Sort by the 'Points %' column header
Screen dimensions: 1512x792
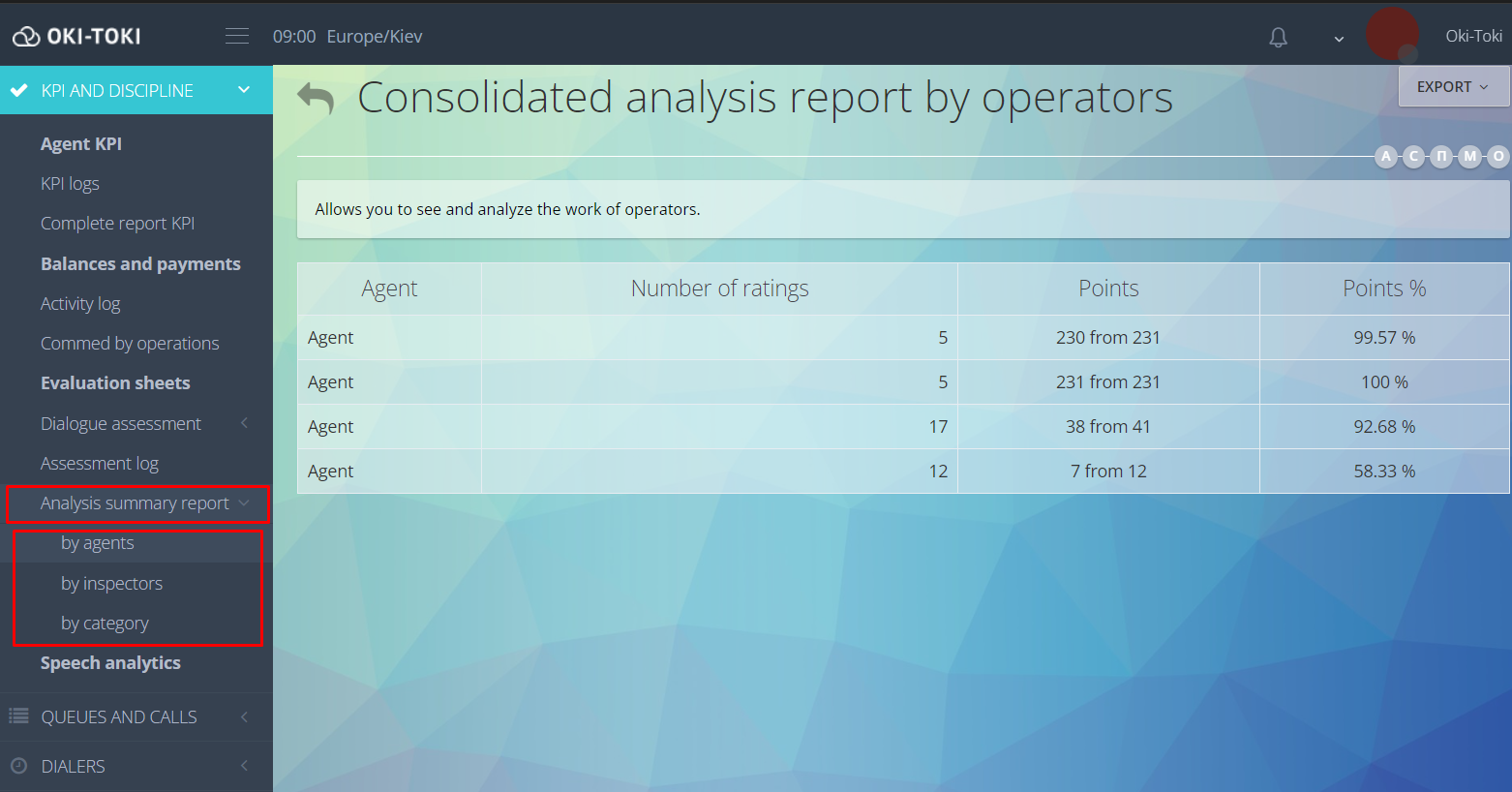tap(1383, 289)
